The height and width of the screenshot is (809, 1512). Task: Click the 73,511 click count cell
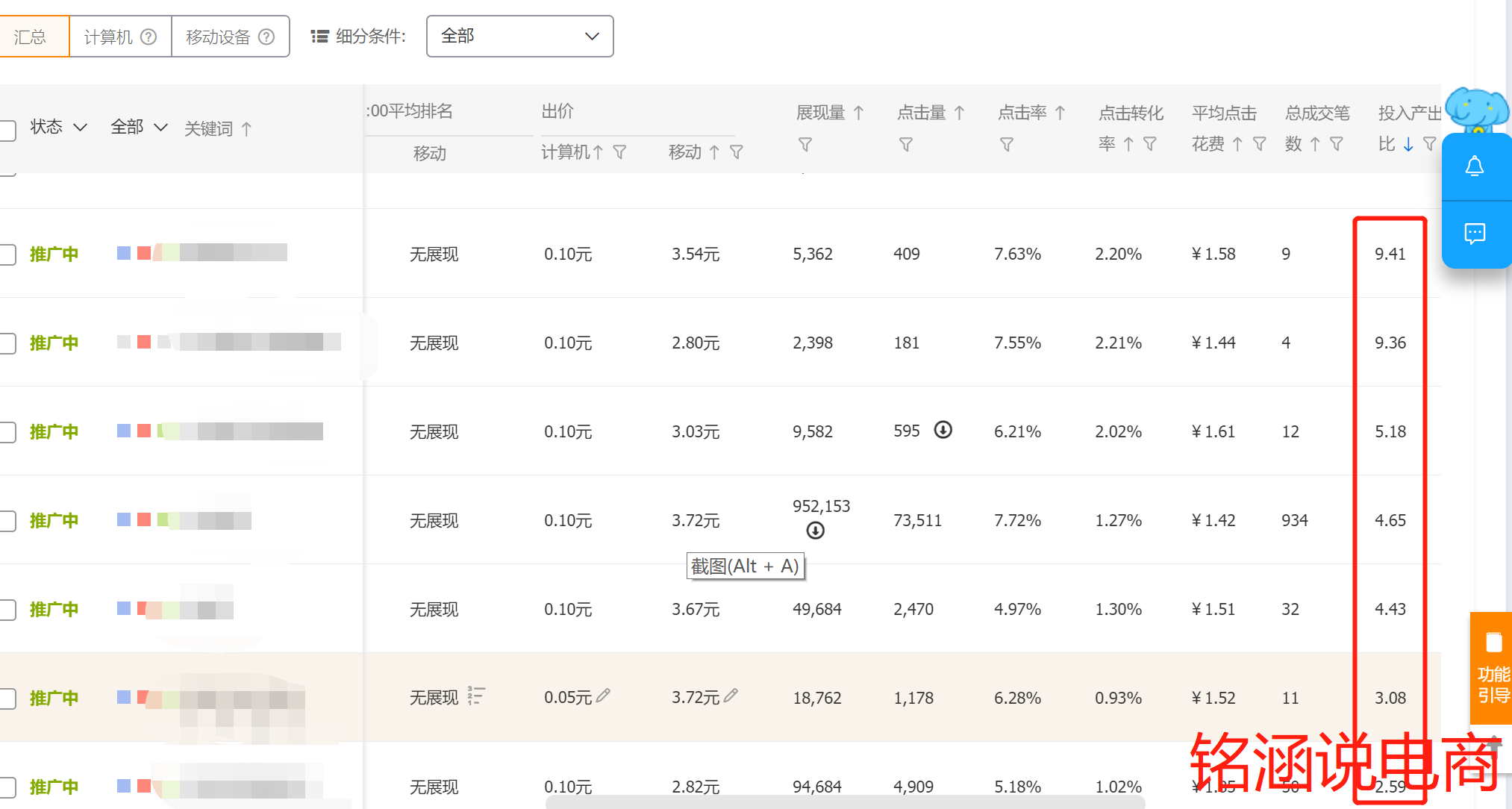[918, 521]
